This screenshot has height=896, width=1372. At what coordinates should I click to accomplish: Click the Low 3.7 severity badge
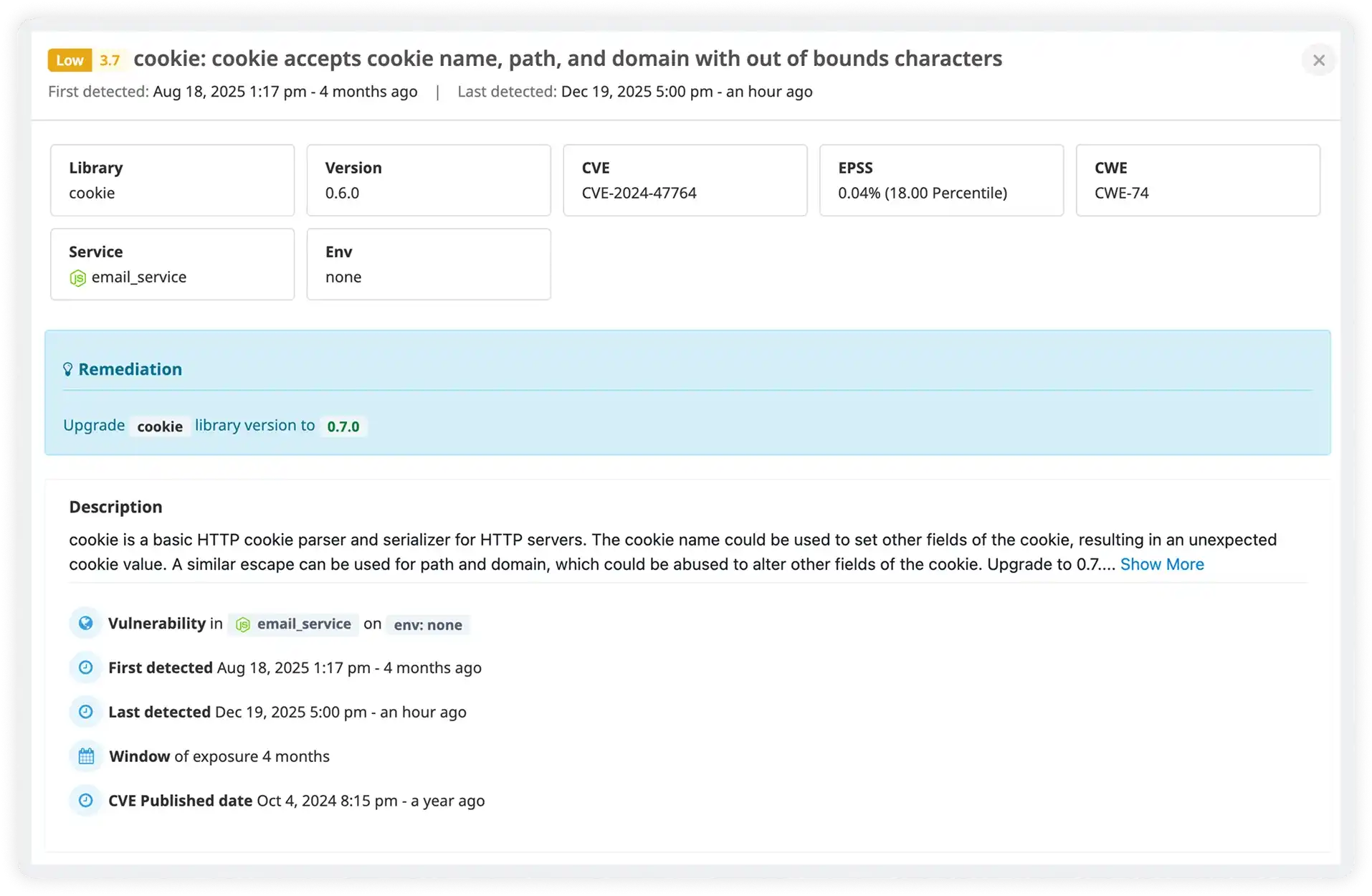[x=86, y=60]
